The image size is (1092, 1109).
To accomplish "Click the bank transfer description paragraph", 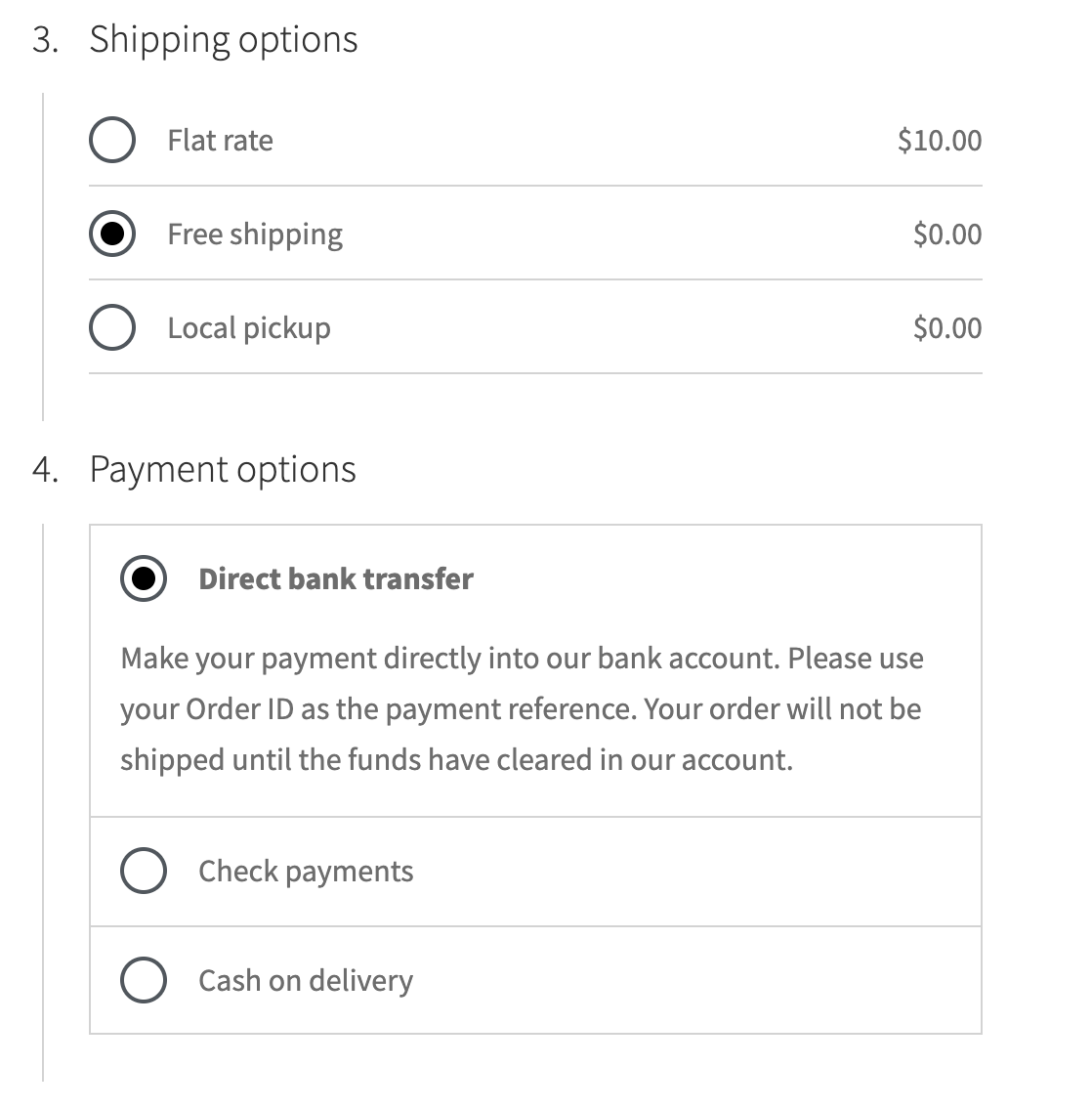I will pos(522,708).
